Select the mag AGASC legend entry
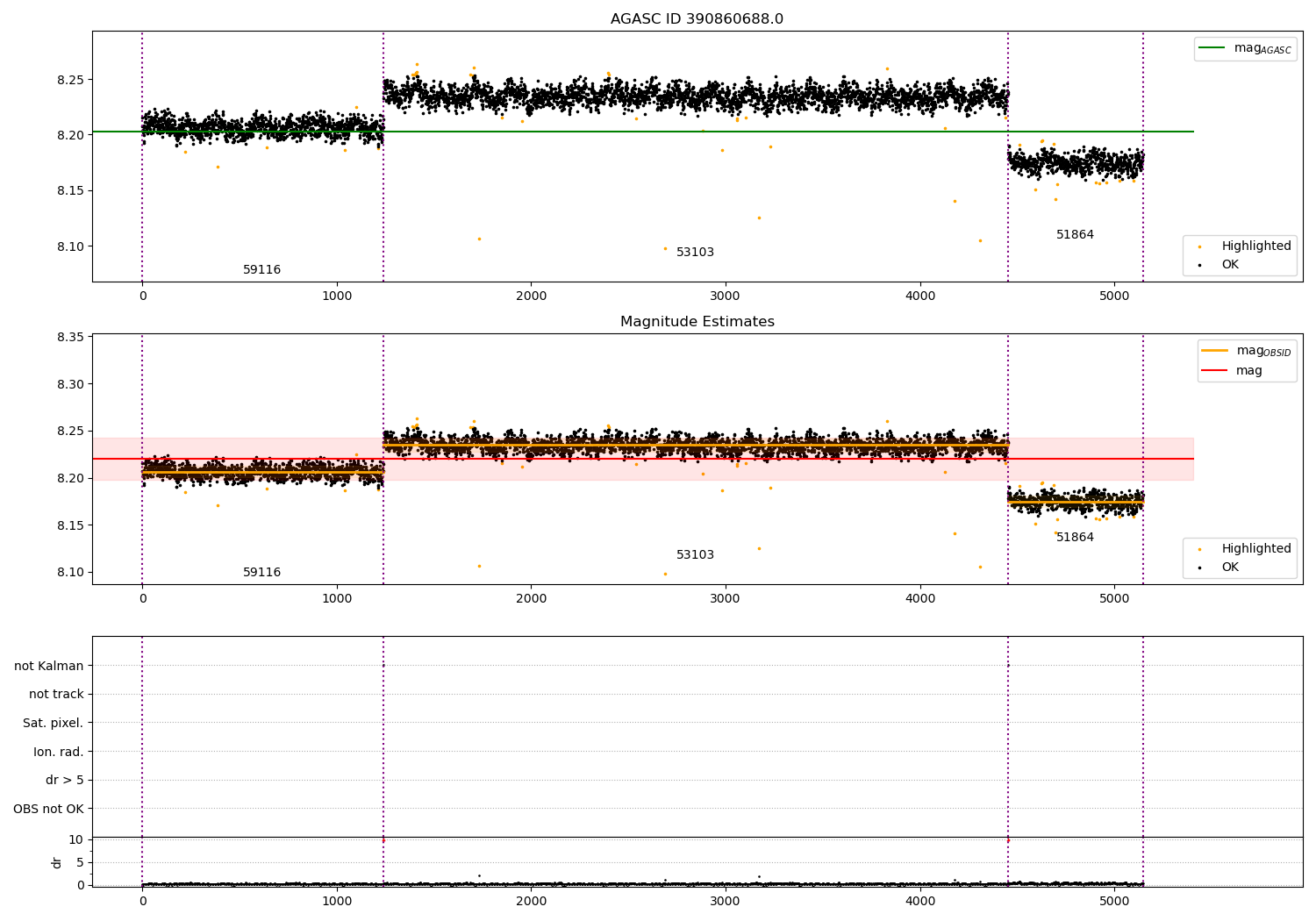The width and height of the screenshot is (1316, 921). (1245, 48)
